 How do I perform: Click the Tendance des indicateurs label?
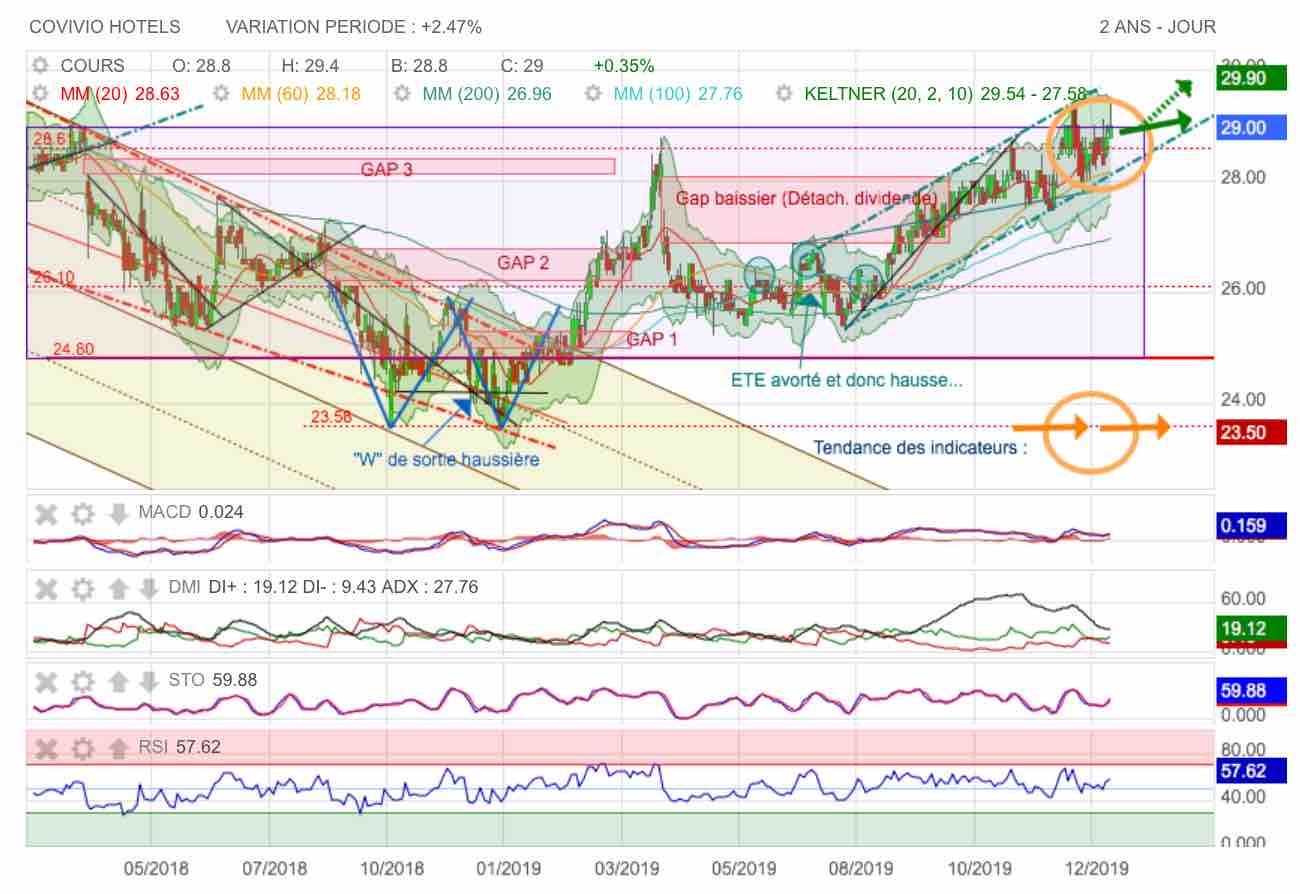tap(920, 448)
